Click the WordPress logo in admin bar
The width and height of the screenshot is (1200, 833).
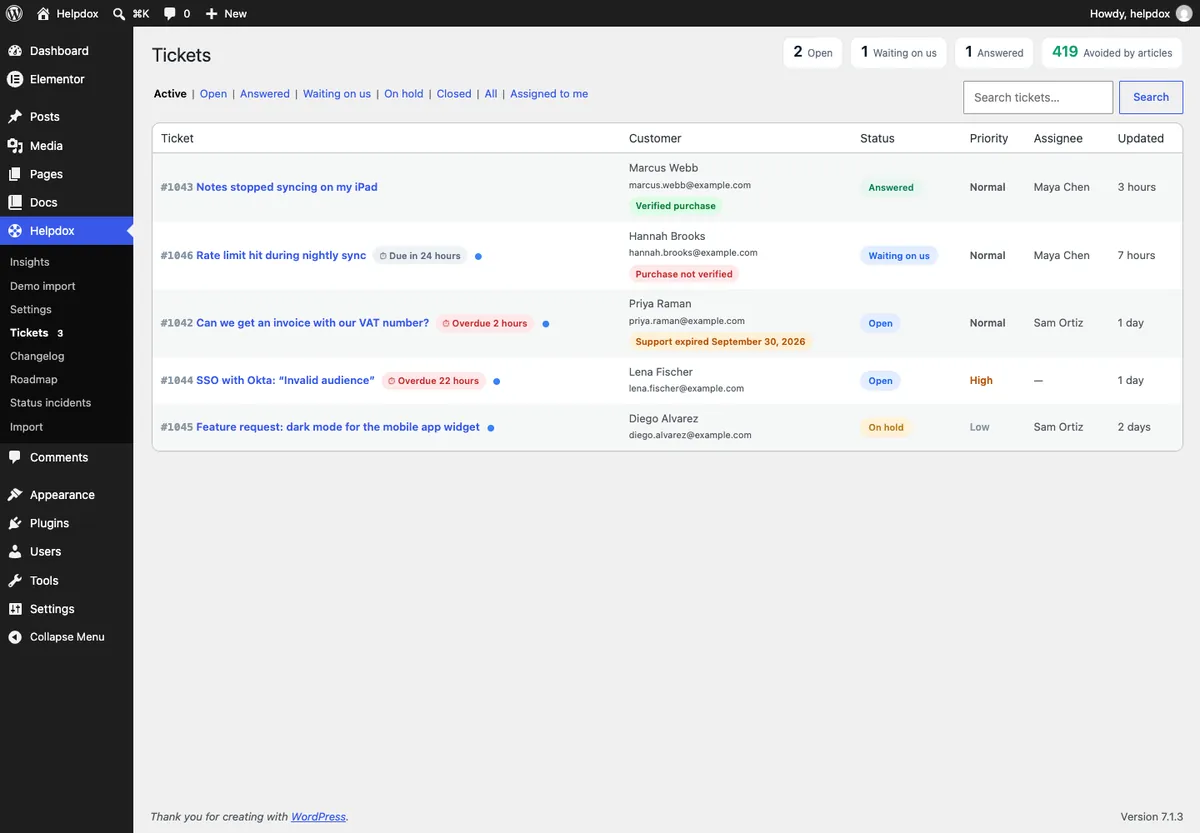click(x=14, y=13)
